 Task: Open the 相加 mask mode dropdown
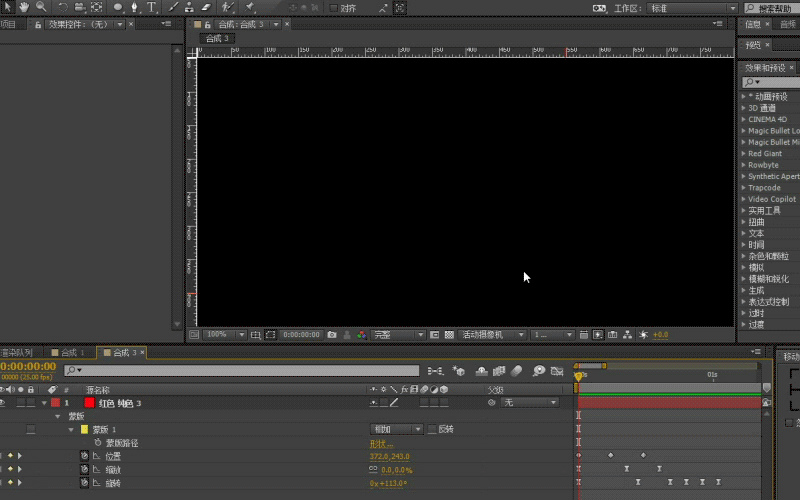coord(397,429)
